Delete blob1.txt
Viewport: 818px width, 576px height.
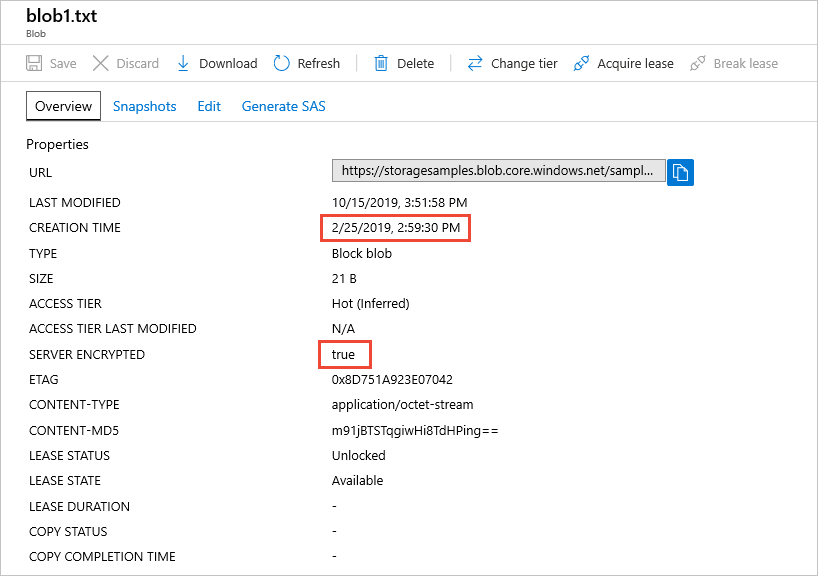tap(404, 63)
